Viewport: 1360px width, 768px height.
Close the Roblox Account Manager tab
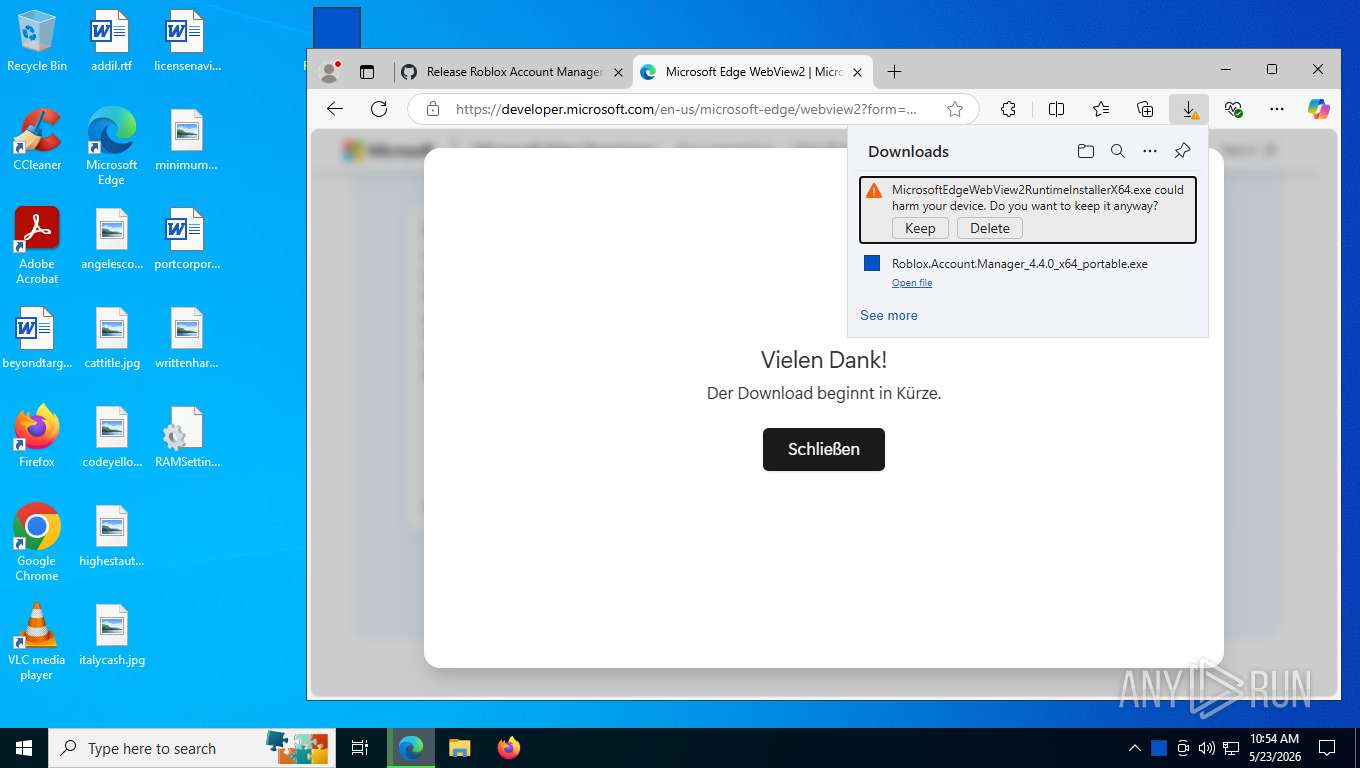(618, 72)
